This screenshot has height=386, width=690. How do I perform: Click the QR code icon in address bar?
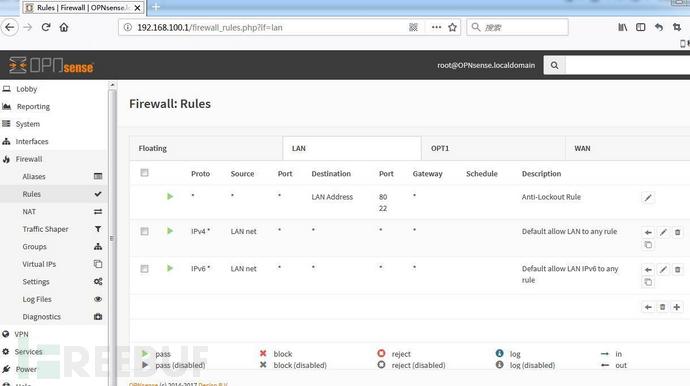(413, 27)
